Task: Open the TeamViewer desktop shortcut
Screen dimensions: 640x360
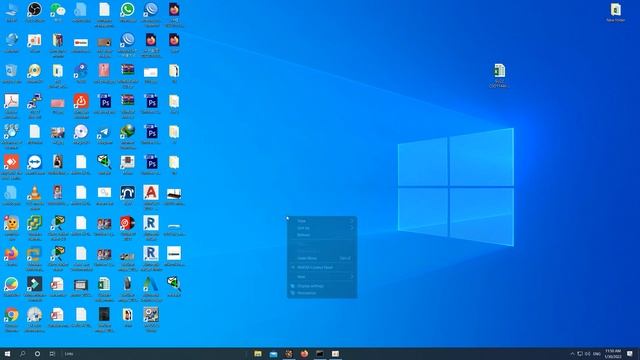Action: click(x=35, y=162)
